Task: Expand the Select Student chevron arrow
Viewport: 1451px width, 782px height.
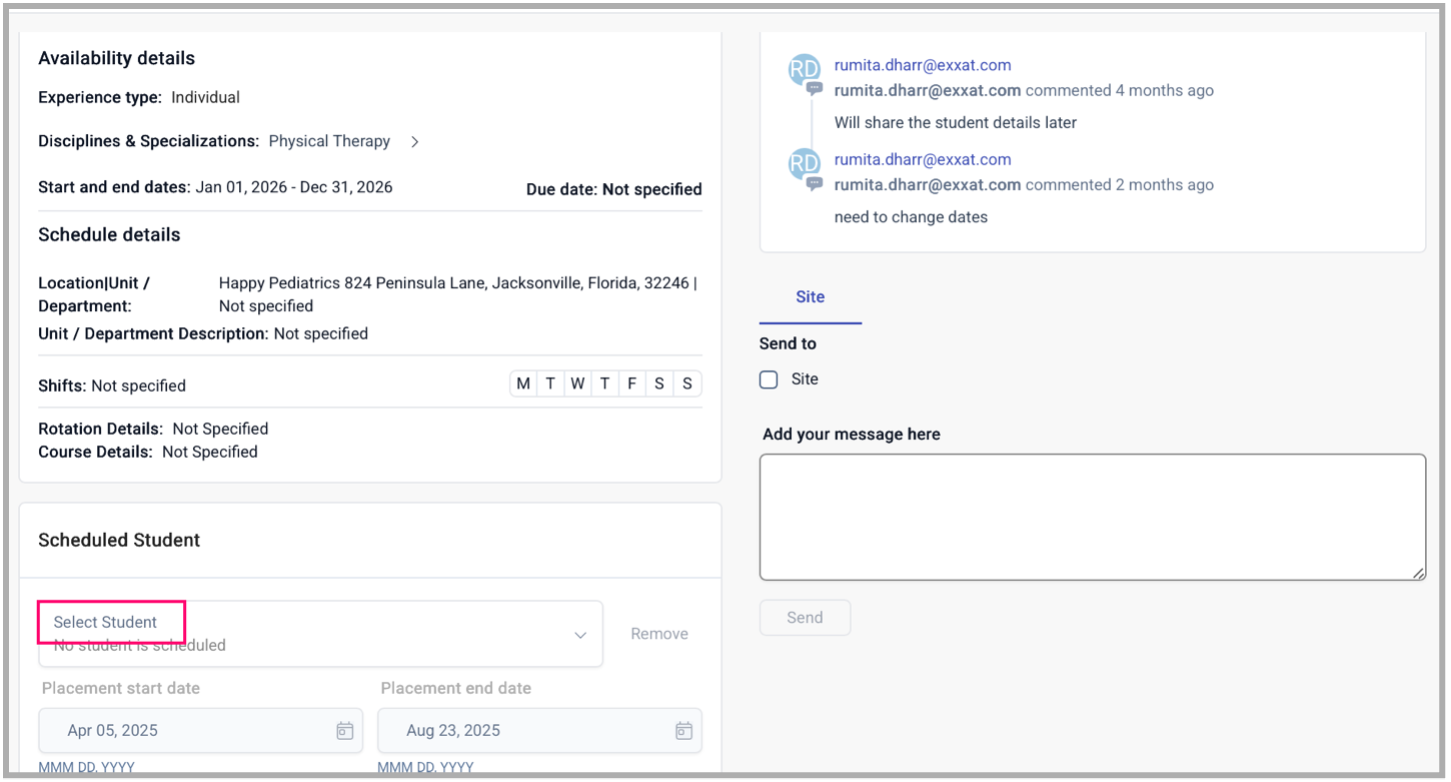Action: pyautogui.click(x=580, y=635)
